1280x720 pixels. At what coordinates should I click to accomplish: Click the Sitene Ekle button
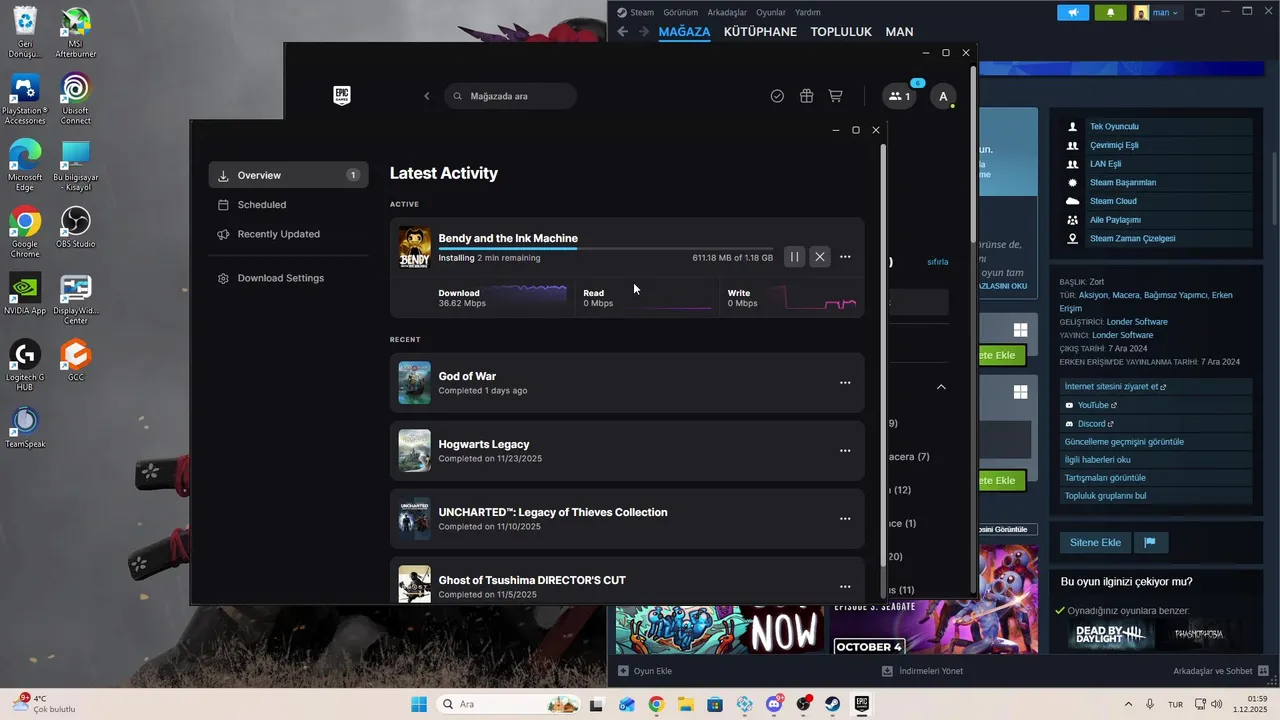[x=1096, y=542]
